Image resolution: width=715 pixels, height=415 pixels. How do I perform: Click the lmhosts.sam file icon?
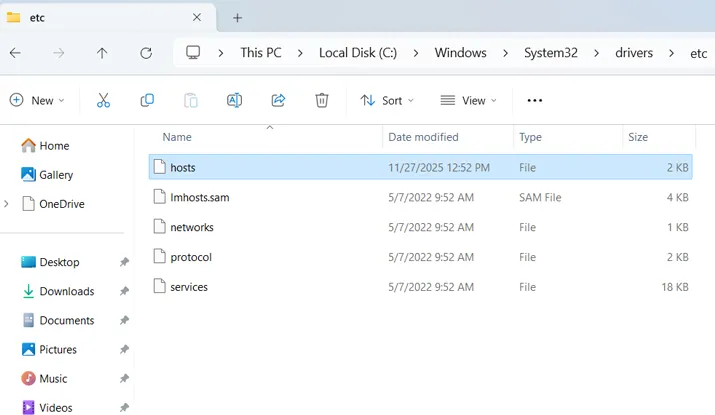pyautogui.click(x=160, y=197)
